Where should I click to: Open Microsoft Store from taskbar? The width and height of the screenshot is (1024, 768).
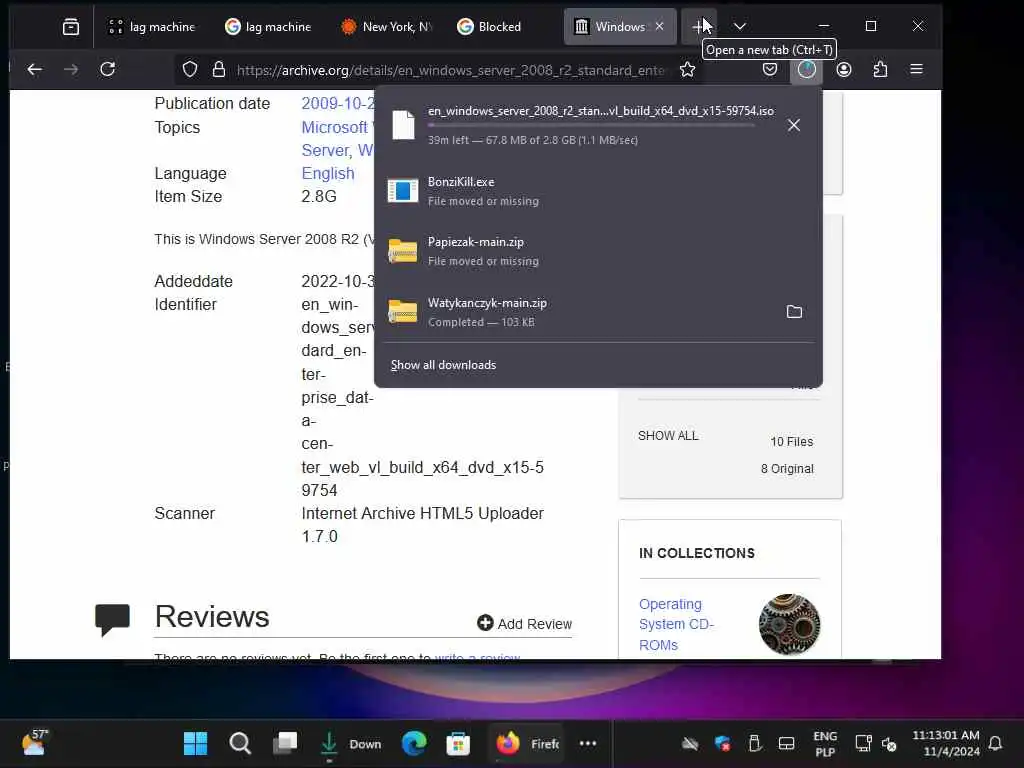pos(458,743)
